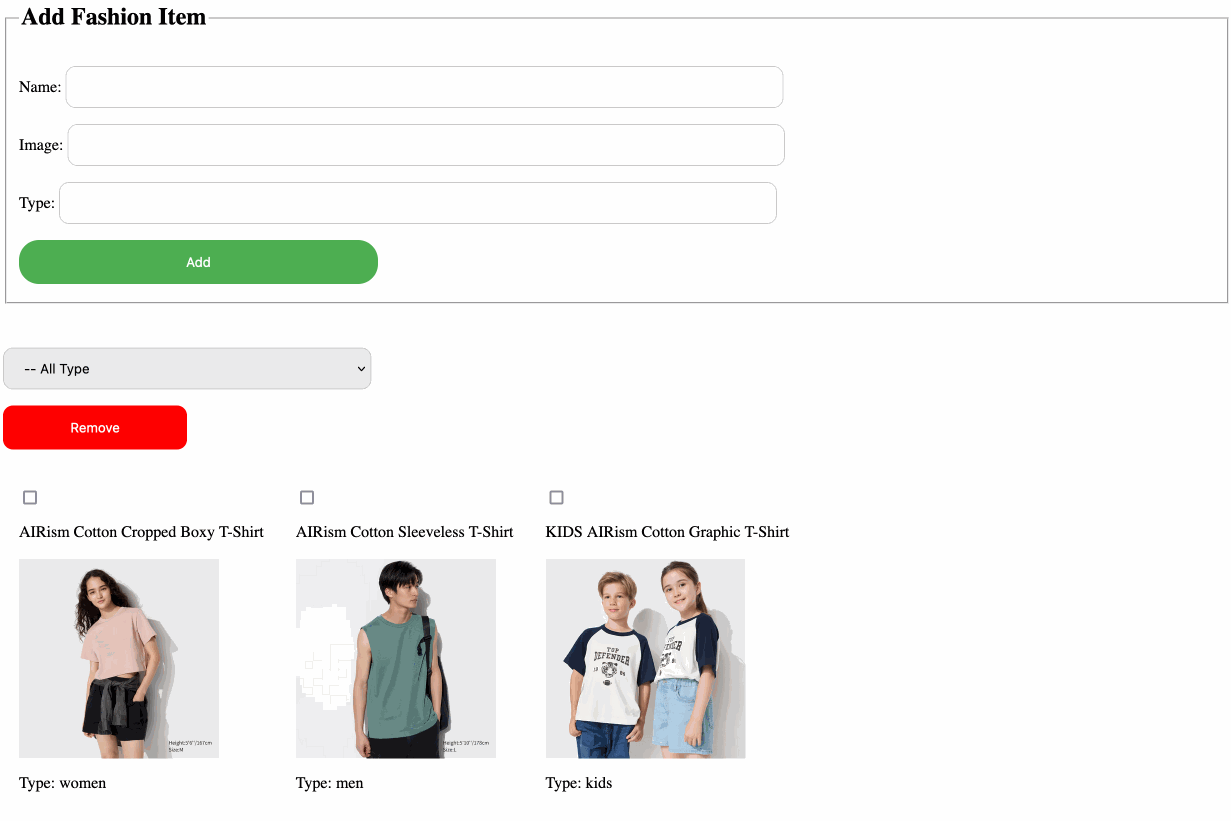This screenshot has width=1231, height=821.
Task: Click the AIRism Cotton Sleeveless T-Shirt title
Action: 404,532
